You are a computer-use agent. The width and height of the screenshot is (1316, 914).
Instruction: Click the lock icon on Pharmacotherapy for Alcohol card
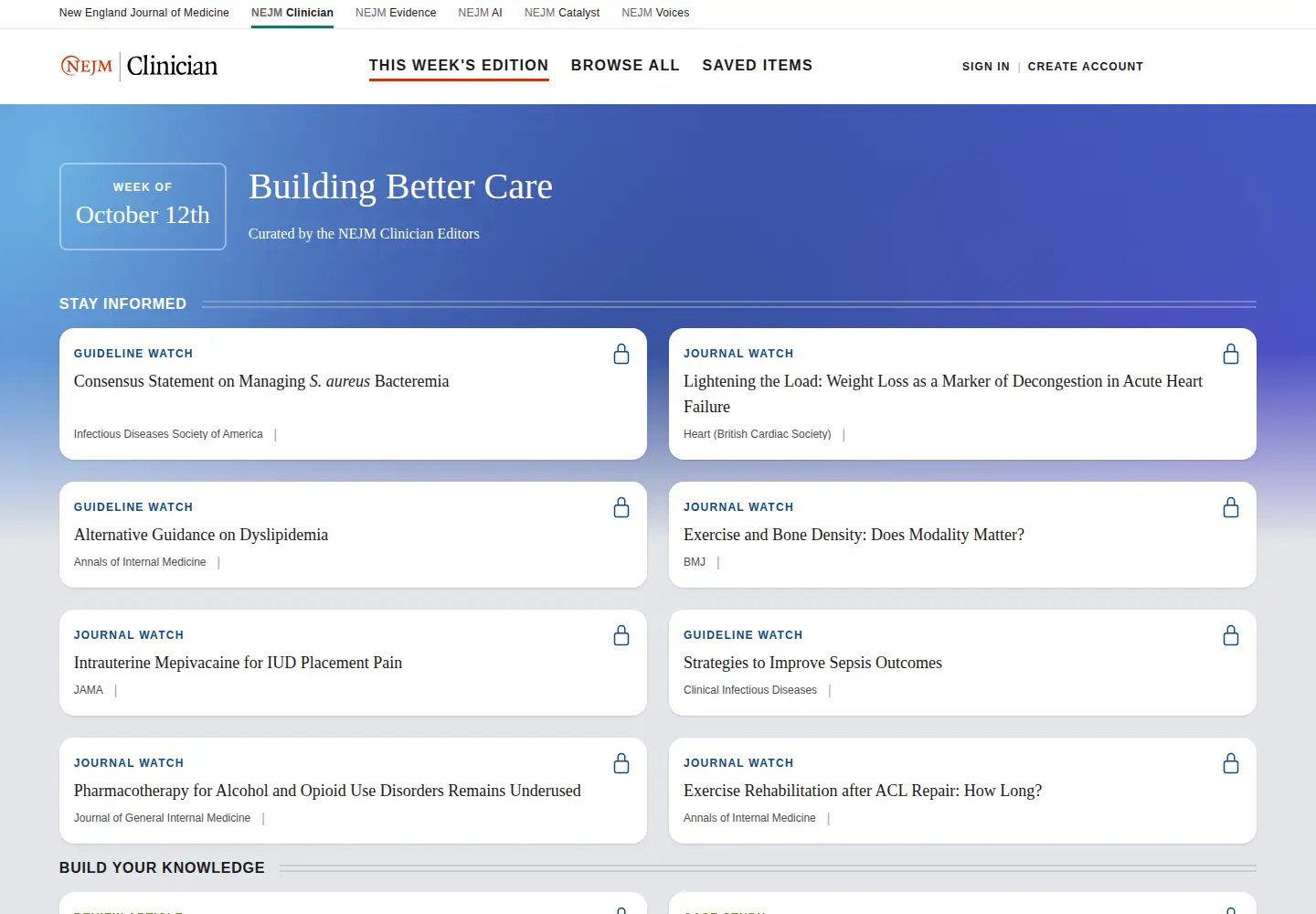[621, 763]
